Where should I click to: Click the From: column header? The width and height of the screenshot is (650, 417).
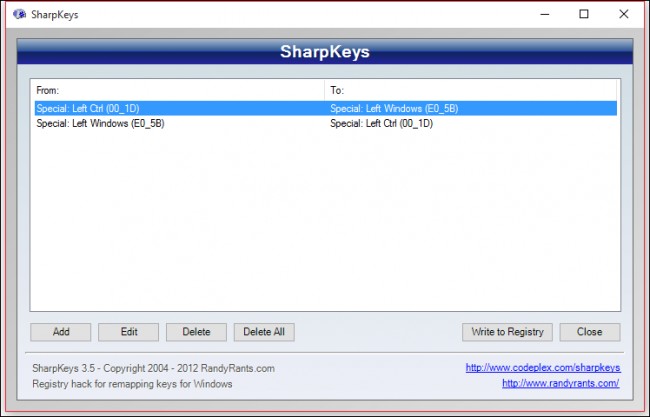coord(177,90)
